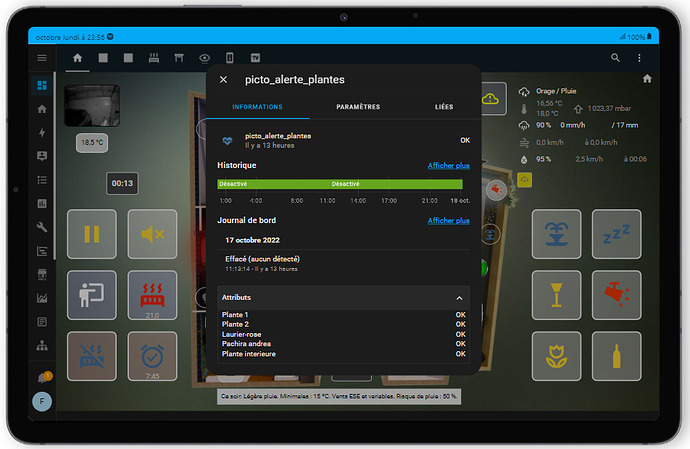The image size is (690, 449).
Task: Switch to the Paramètres tab
Action: [x=357, y=106]
